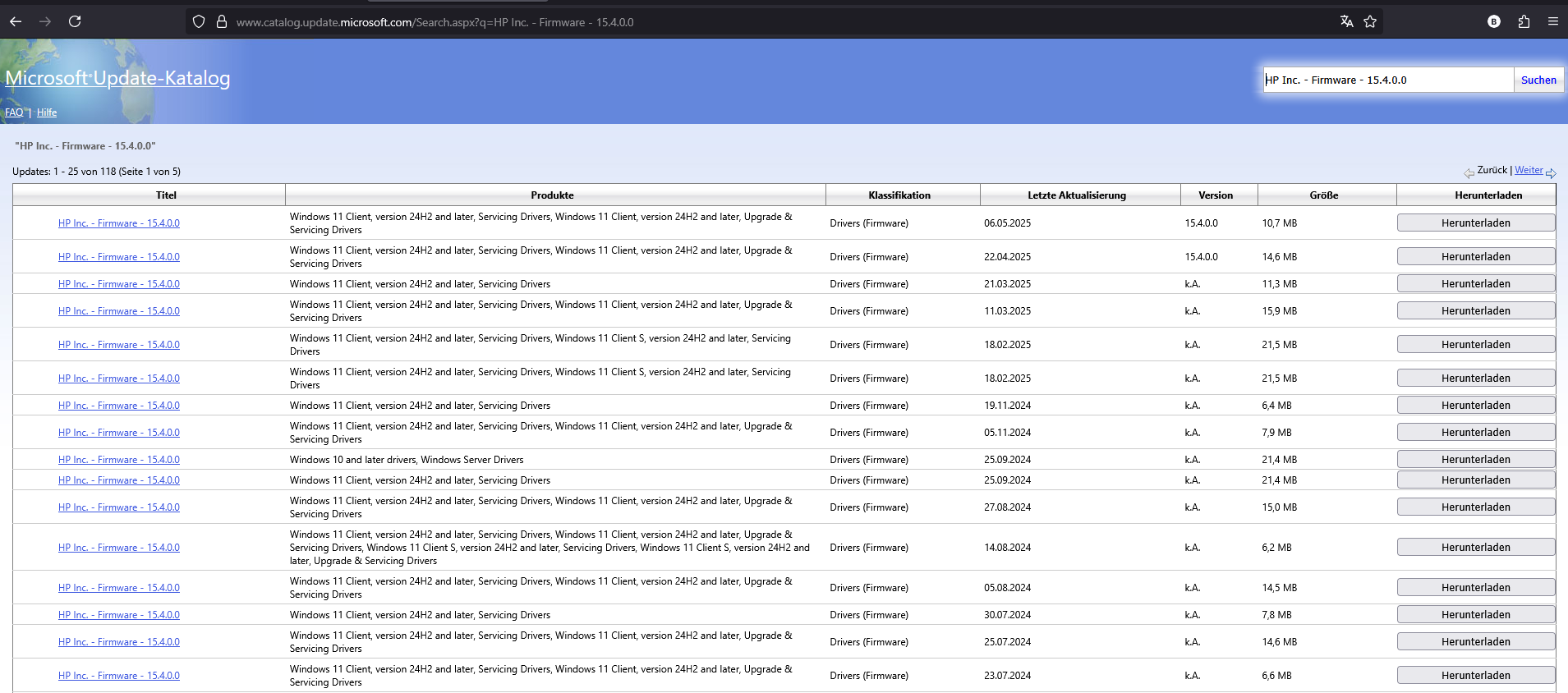
Task: Go to next page via Weiter link
Action: pyautogui.click(x=1529, y=170)
